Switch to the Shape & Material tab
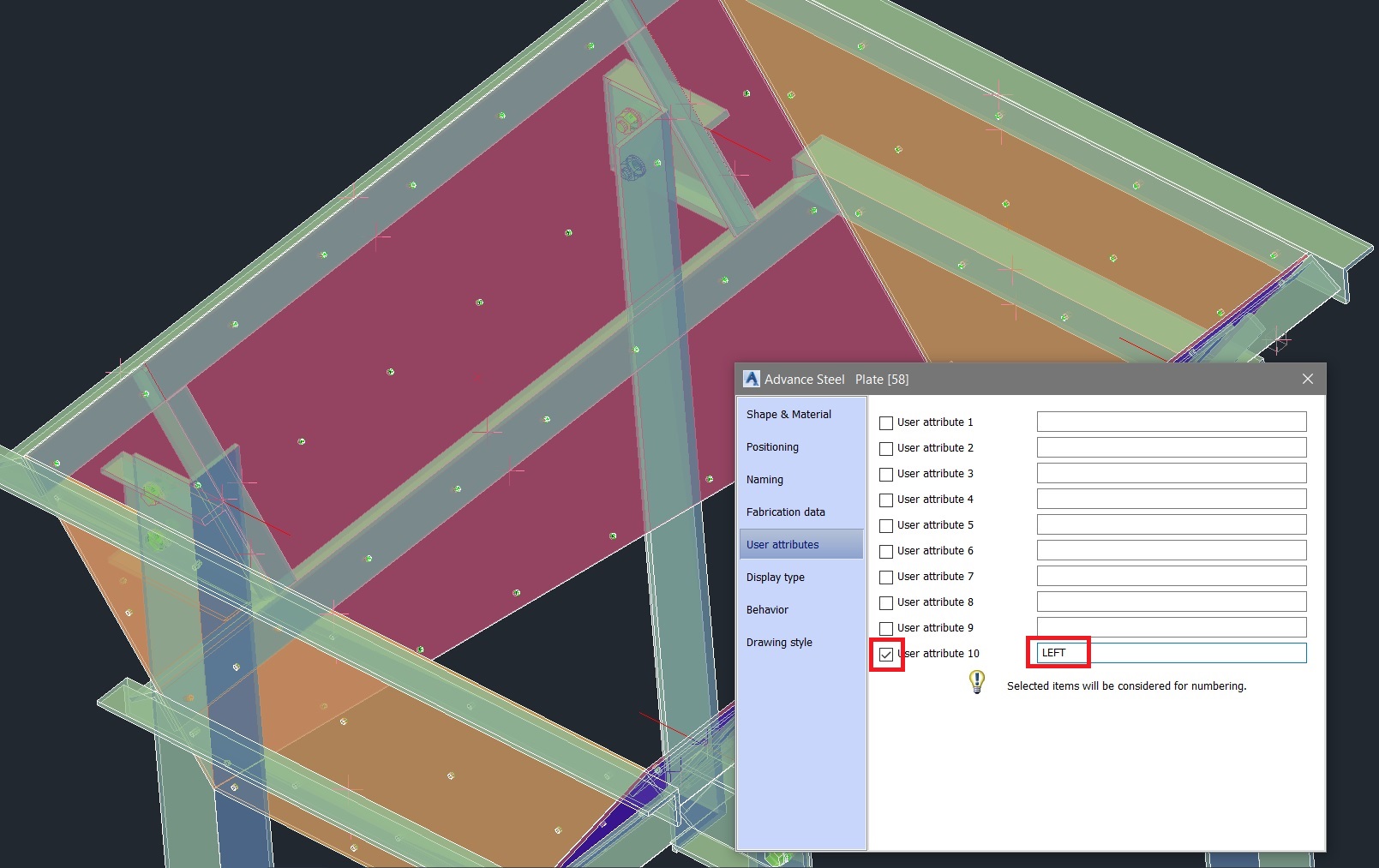Viewport: 1379px width, 868px height. 788,414
